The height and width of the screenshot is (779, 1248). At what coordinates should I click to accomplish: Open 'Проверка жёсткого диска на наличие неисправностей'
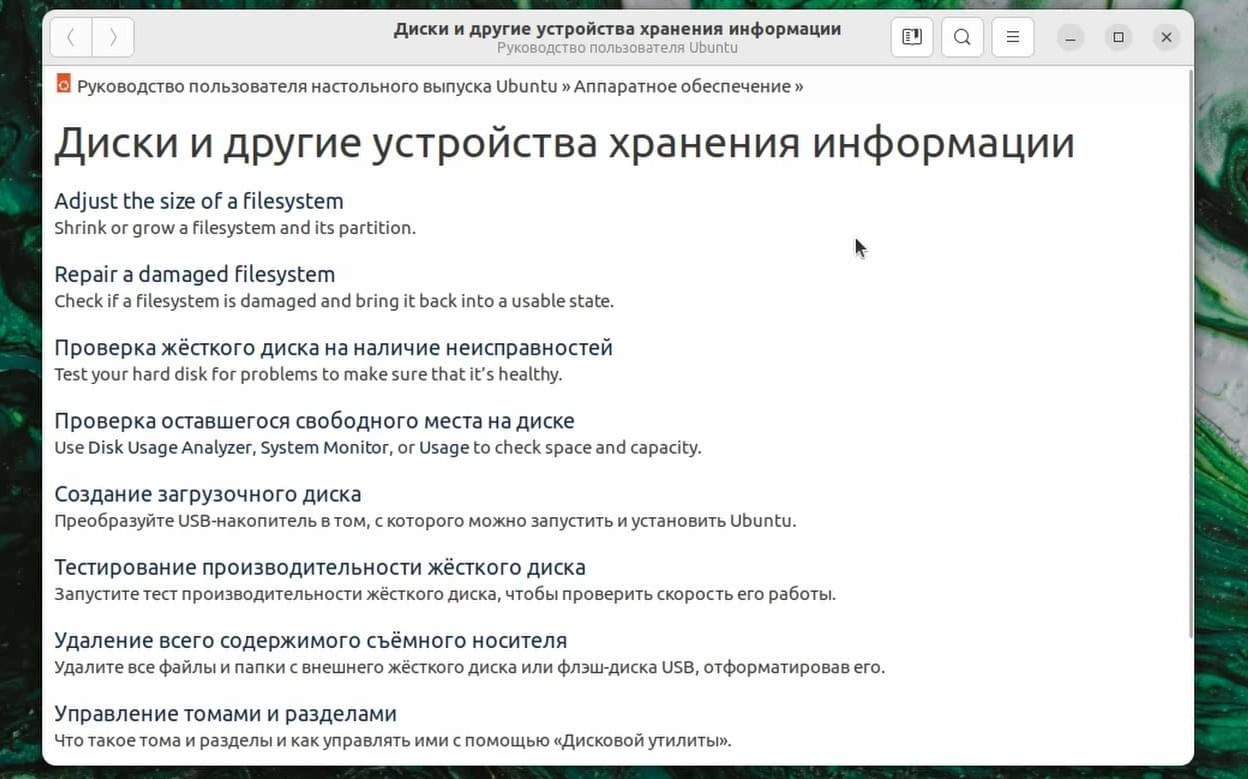click(333, 348)
